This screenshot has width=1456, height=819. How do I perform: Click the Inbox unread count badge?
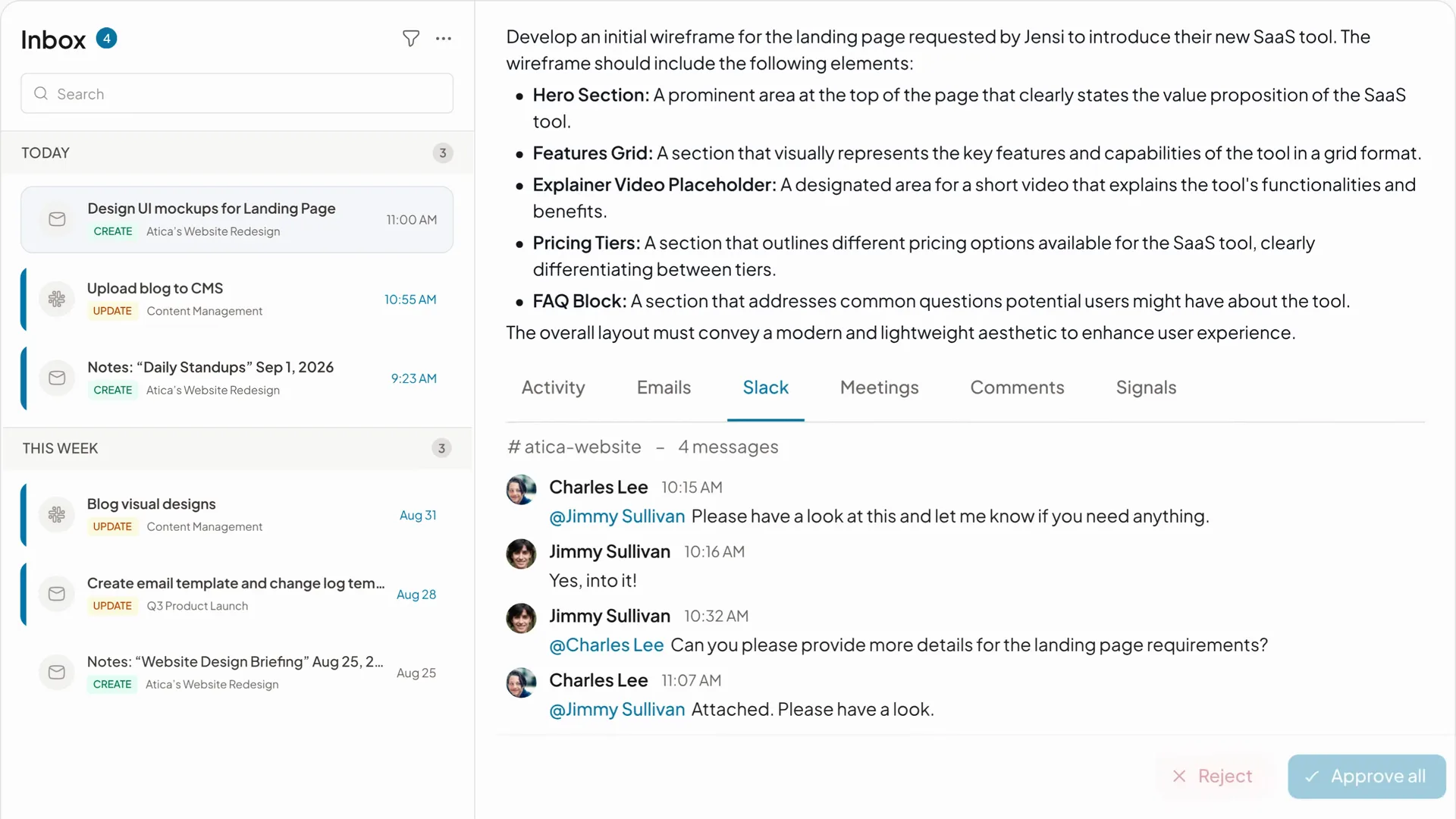point(106,39)
